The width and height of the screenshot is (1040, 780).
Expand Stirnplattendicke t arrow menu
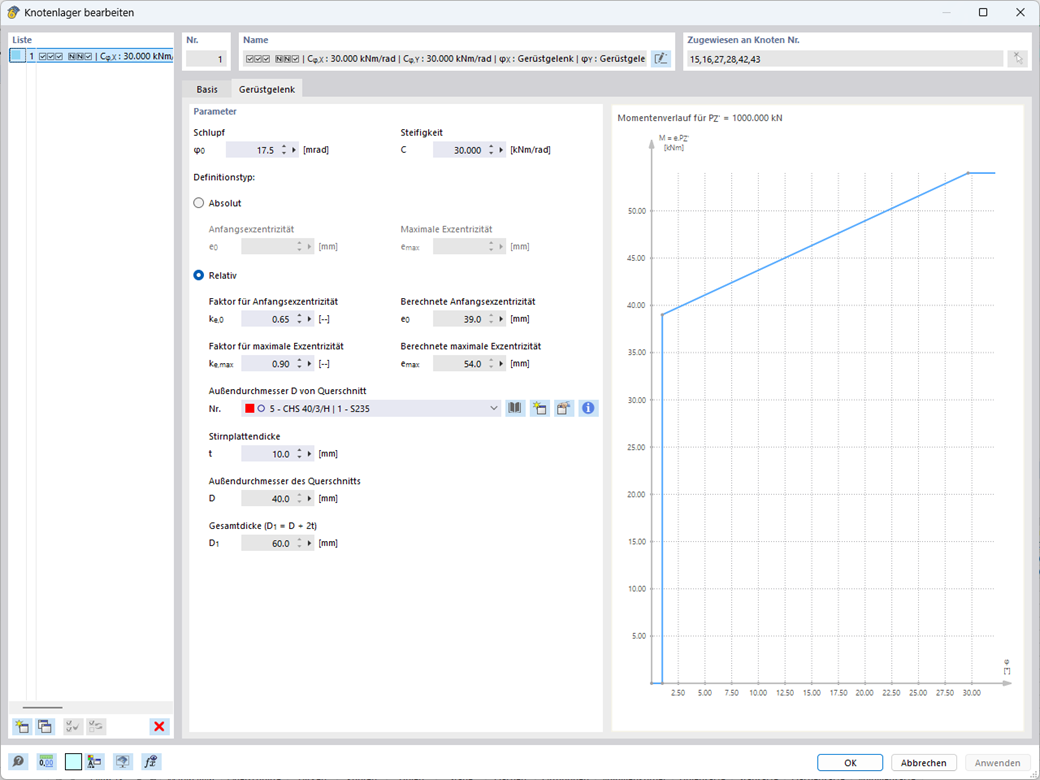pos(310,454)
